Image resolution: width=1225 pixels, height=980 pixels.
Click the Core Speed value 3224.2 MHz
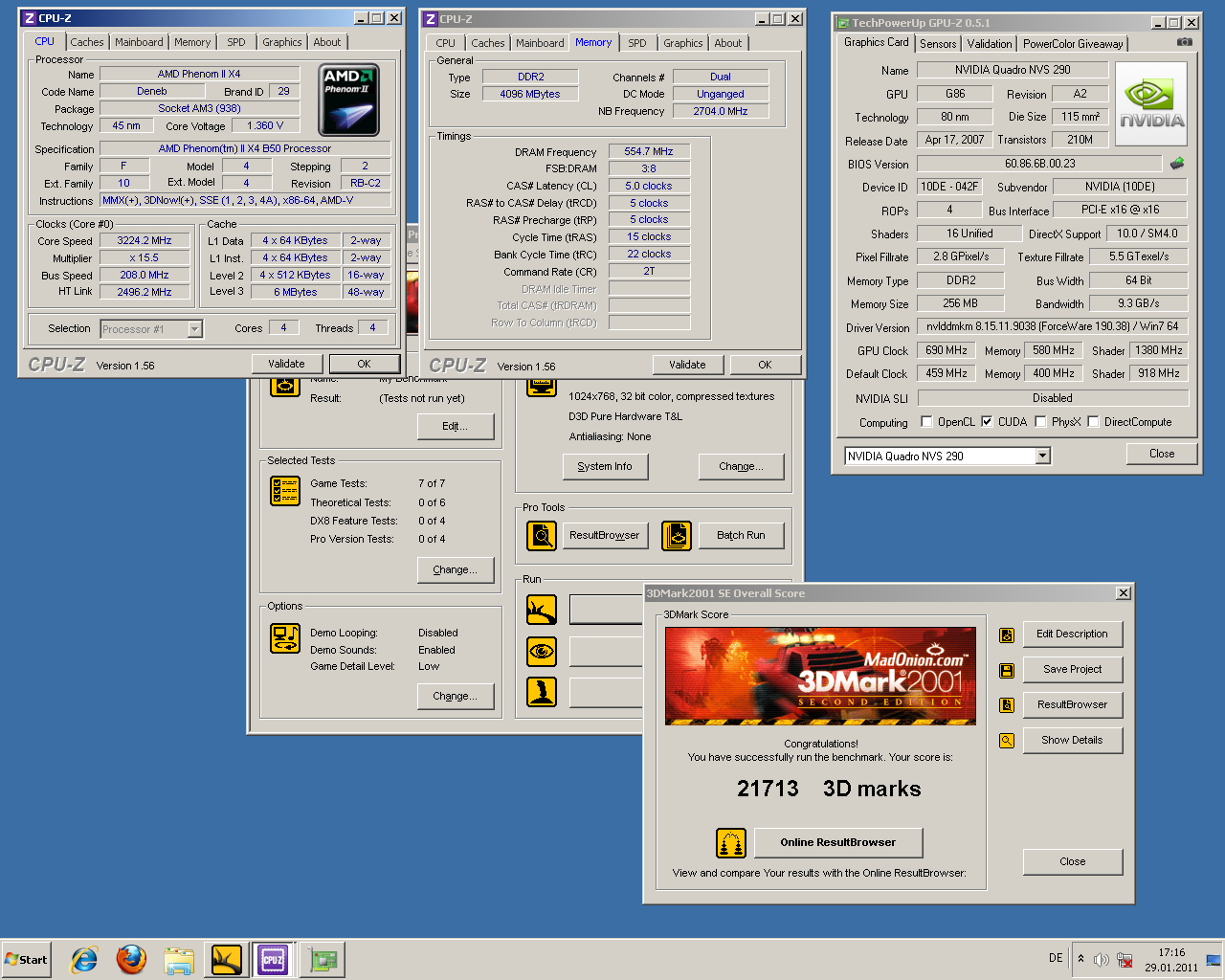(145, 241)
